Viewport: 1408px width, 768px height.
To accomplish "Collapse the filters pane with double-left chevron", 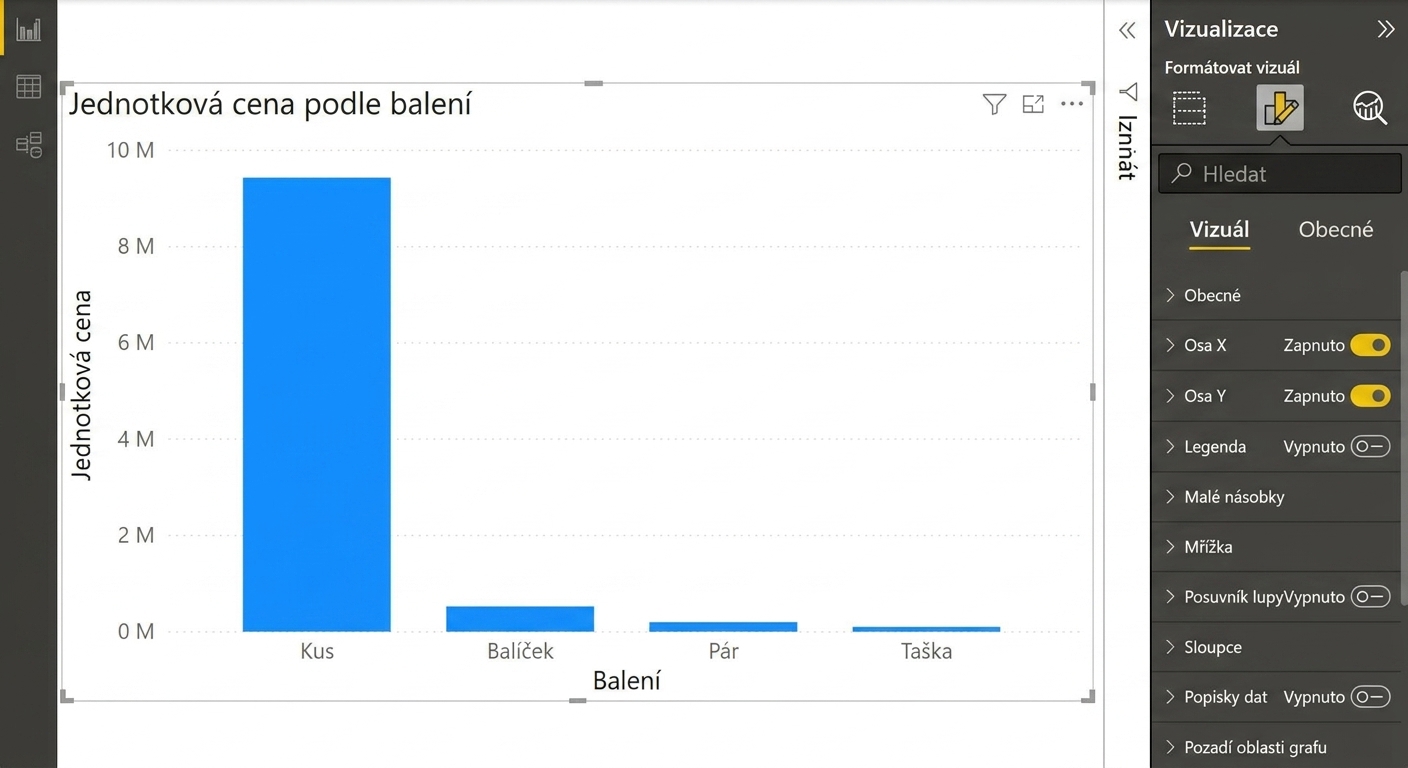I will click(x=1127, y=31).
